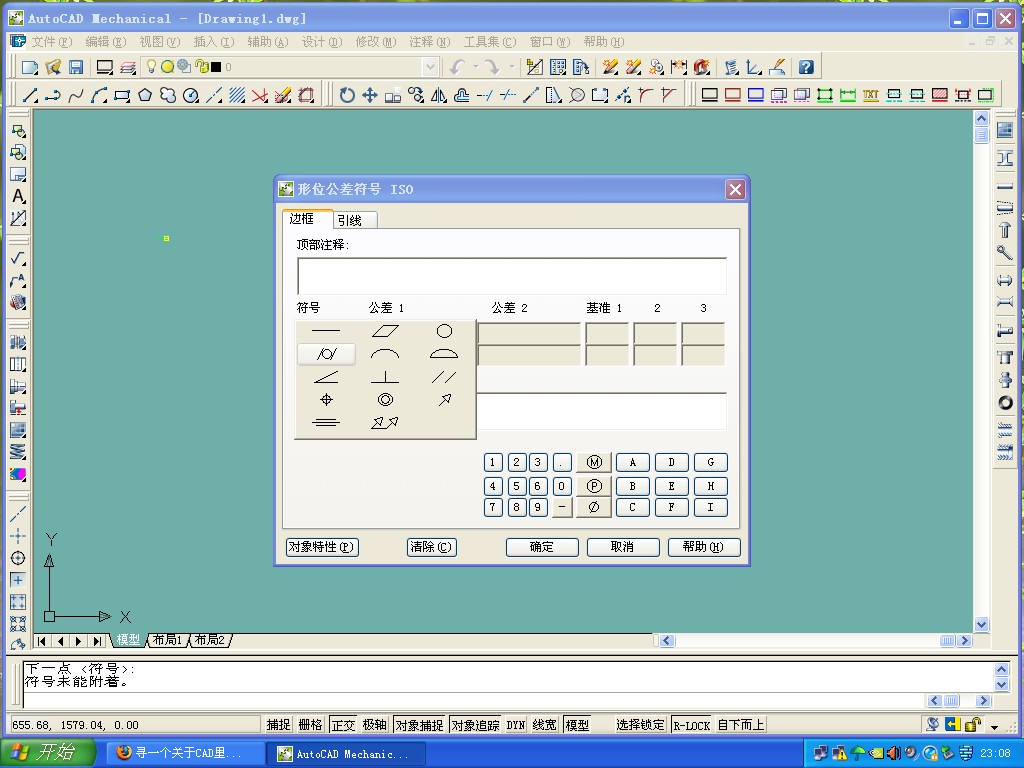Select the Rotate modify tool

[347, 95]
